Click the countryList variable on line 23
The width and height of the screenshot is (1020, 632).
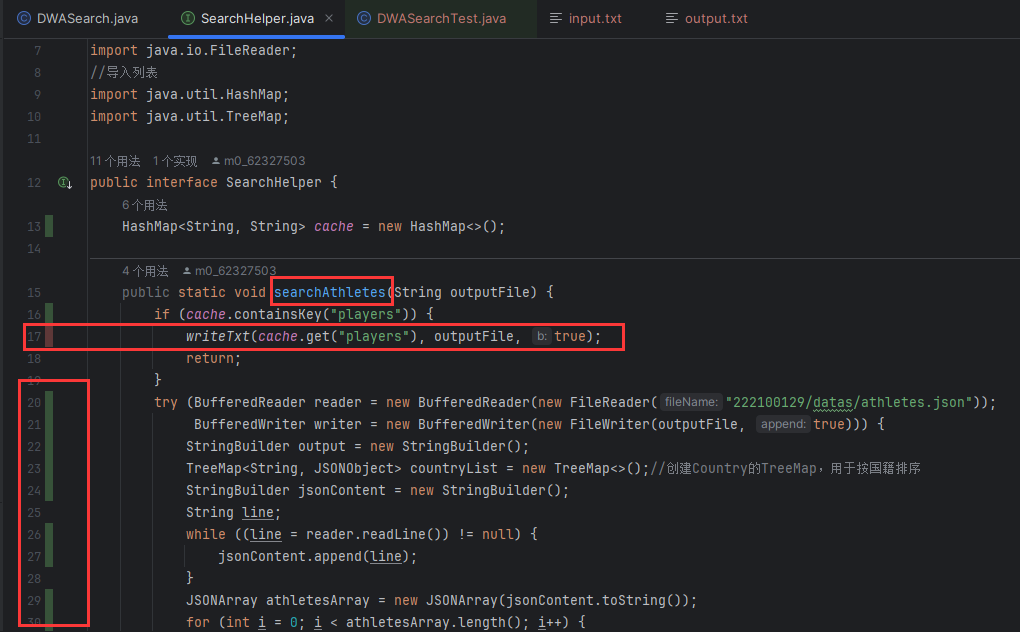pyautogui.click(x=453, y=468)
